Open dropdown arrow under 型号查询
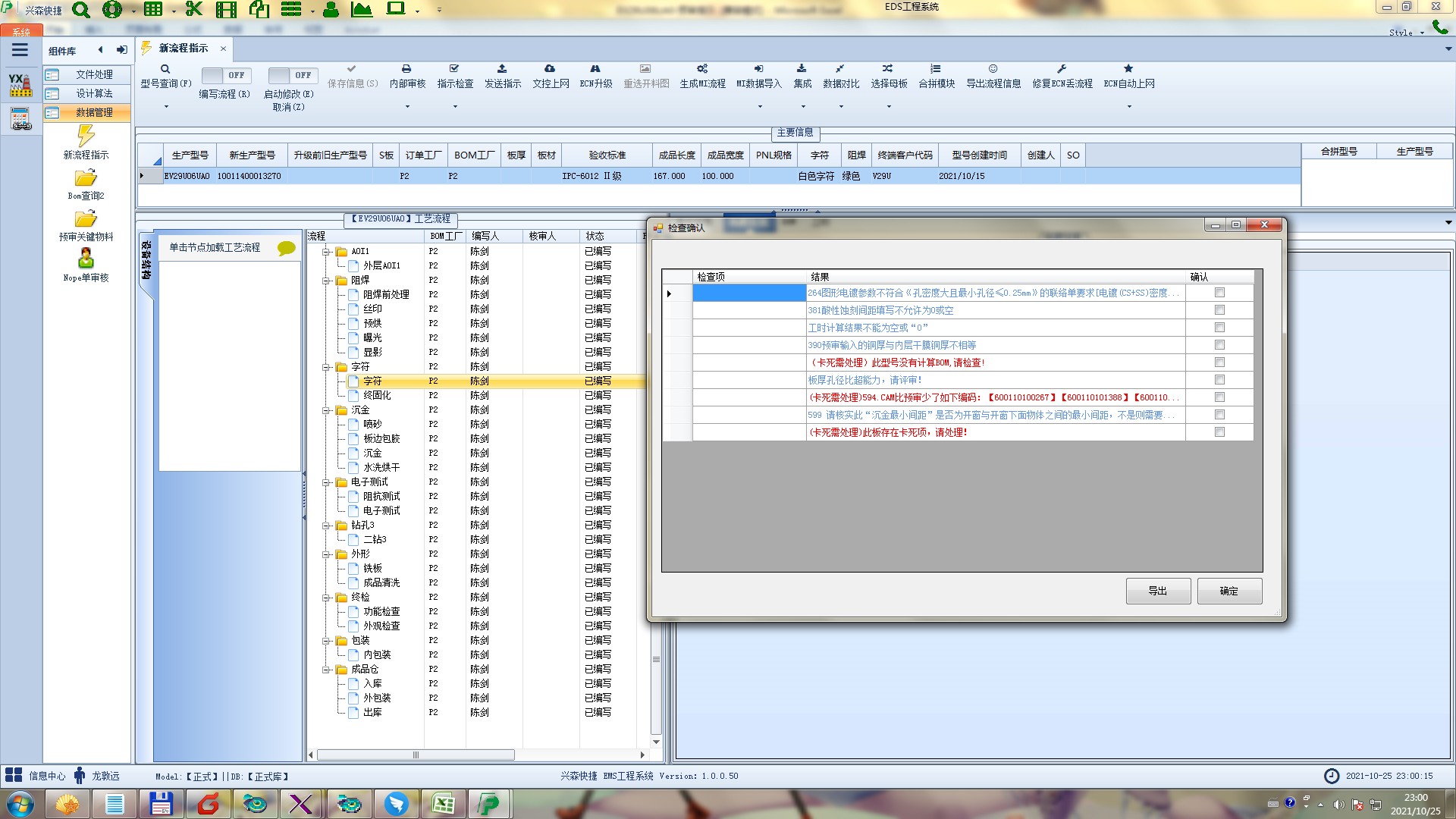This screenshot has height=819, width=1456. [x=166, y=106]
